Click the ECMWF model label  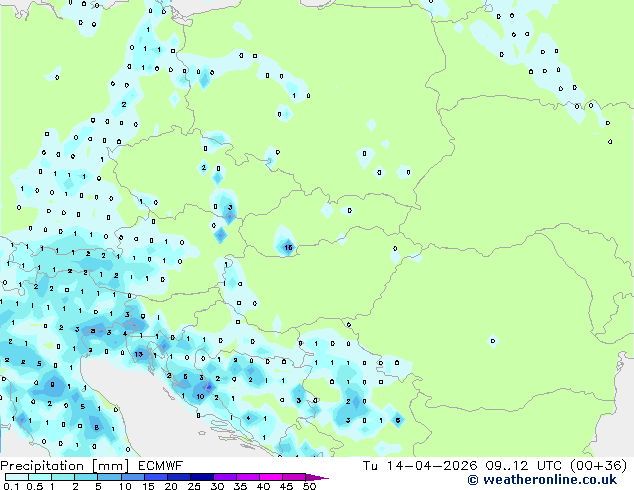pyautogui.click(x=161, y=466)
